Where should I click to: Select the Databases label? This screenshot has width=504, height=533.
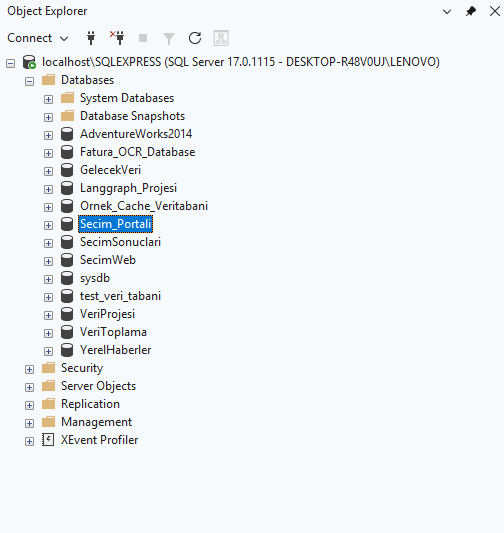87,80
